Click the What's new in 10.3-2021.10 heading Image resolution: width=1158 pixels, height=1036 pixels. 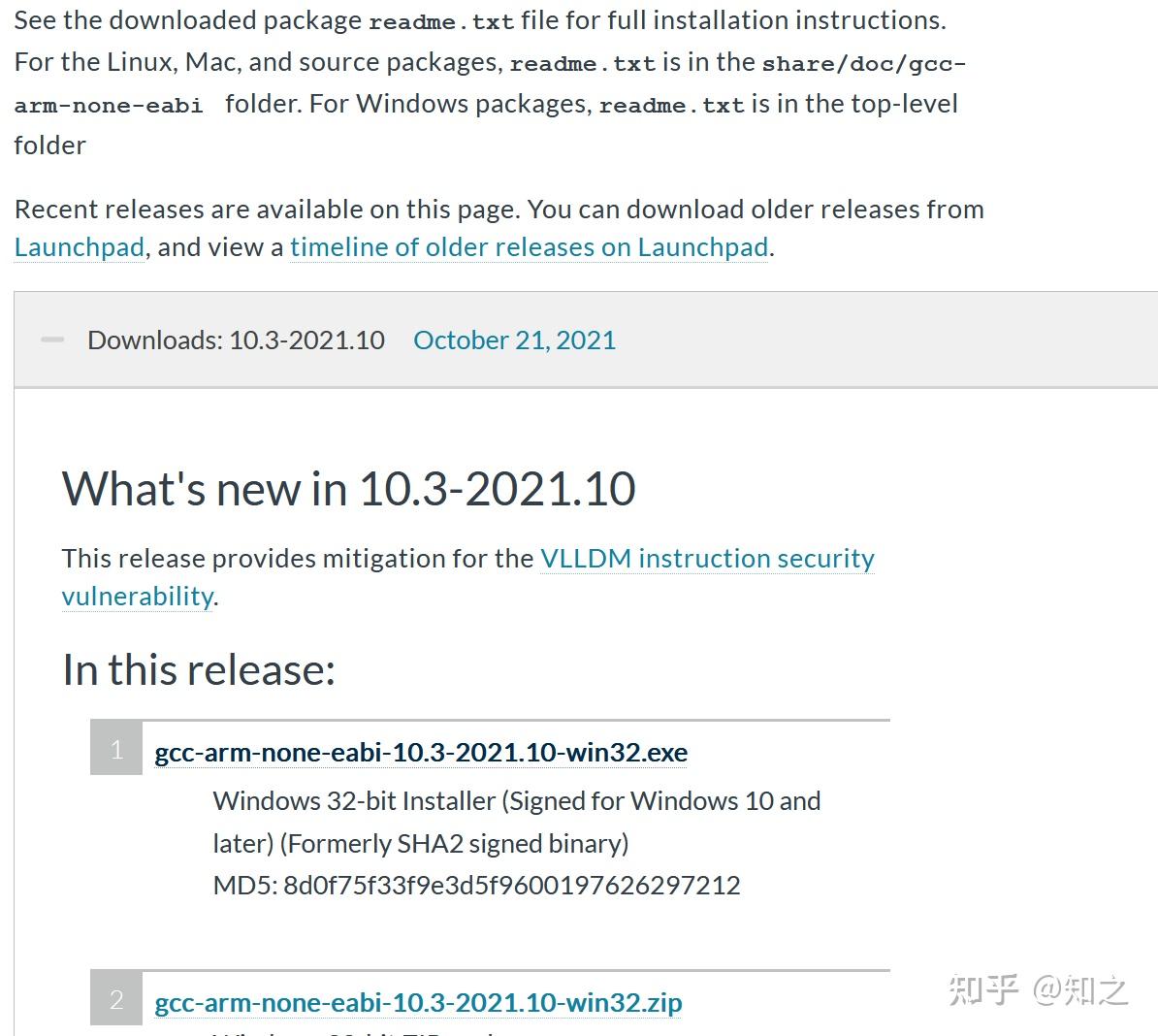click(349, 488)
